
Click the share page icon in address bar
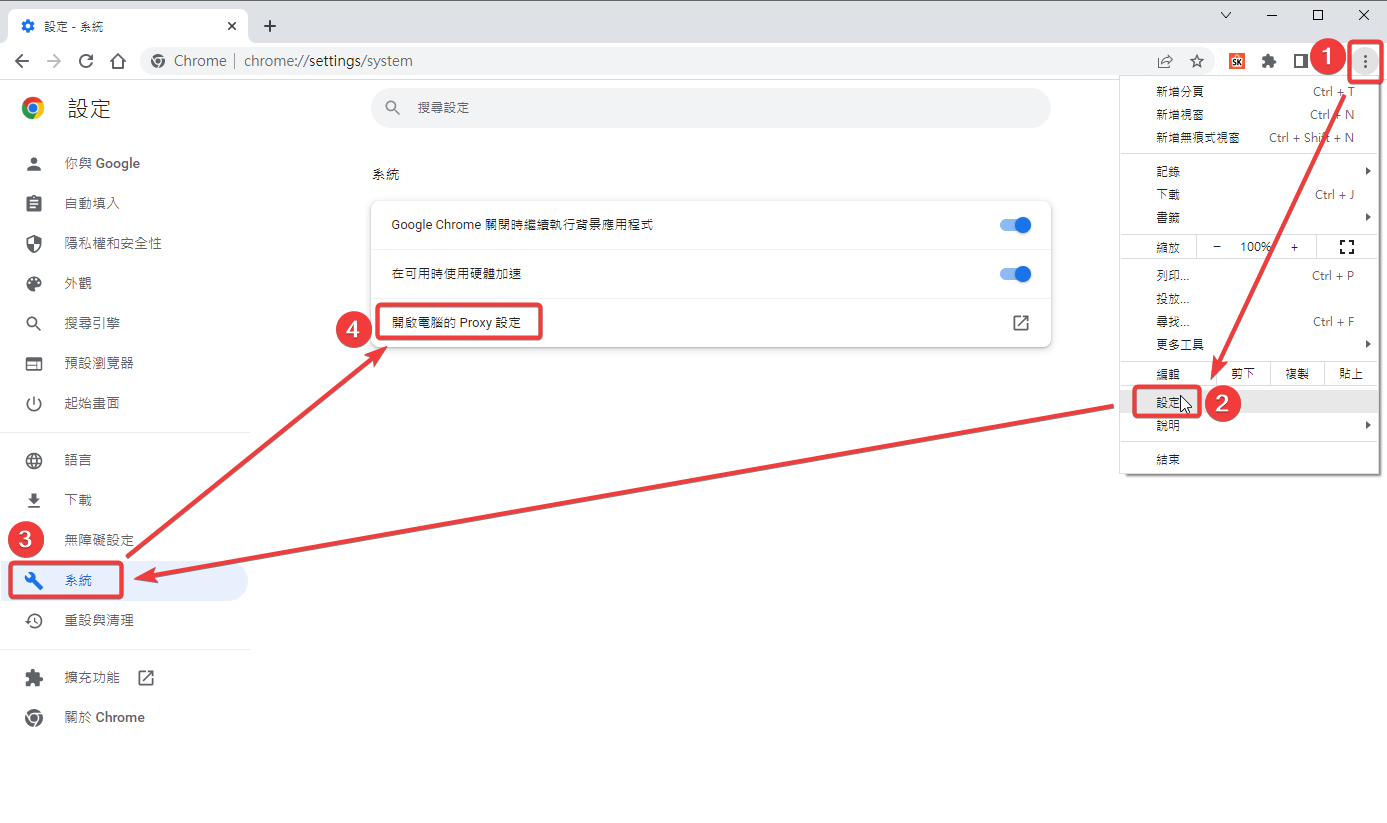click(1165, 61)
